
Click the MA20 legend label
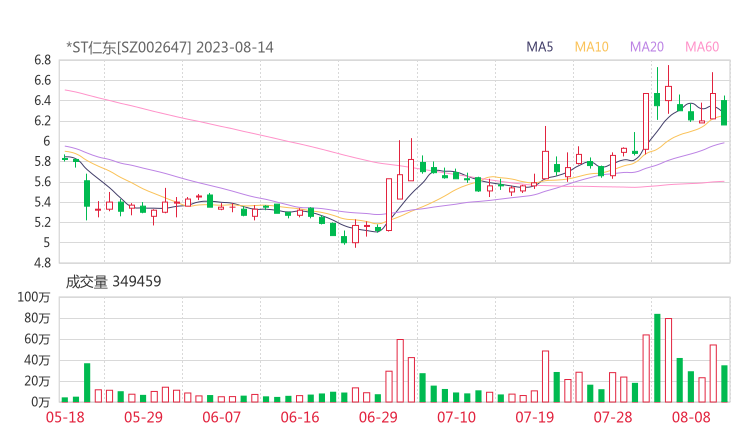[647, 47]
